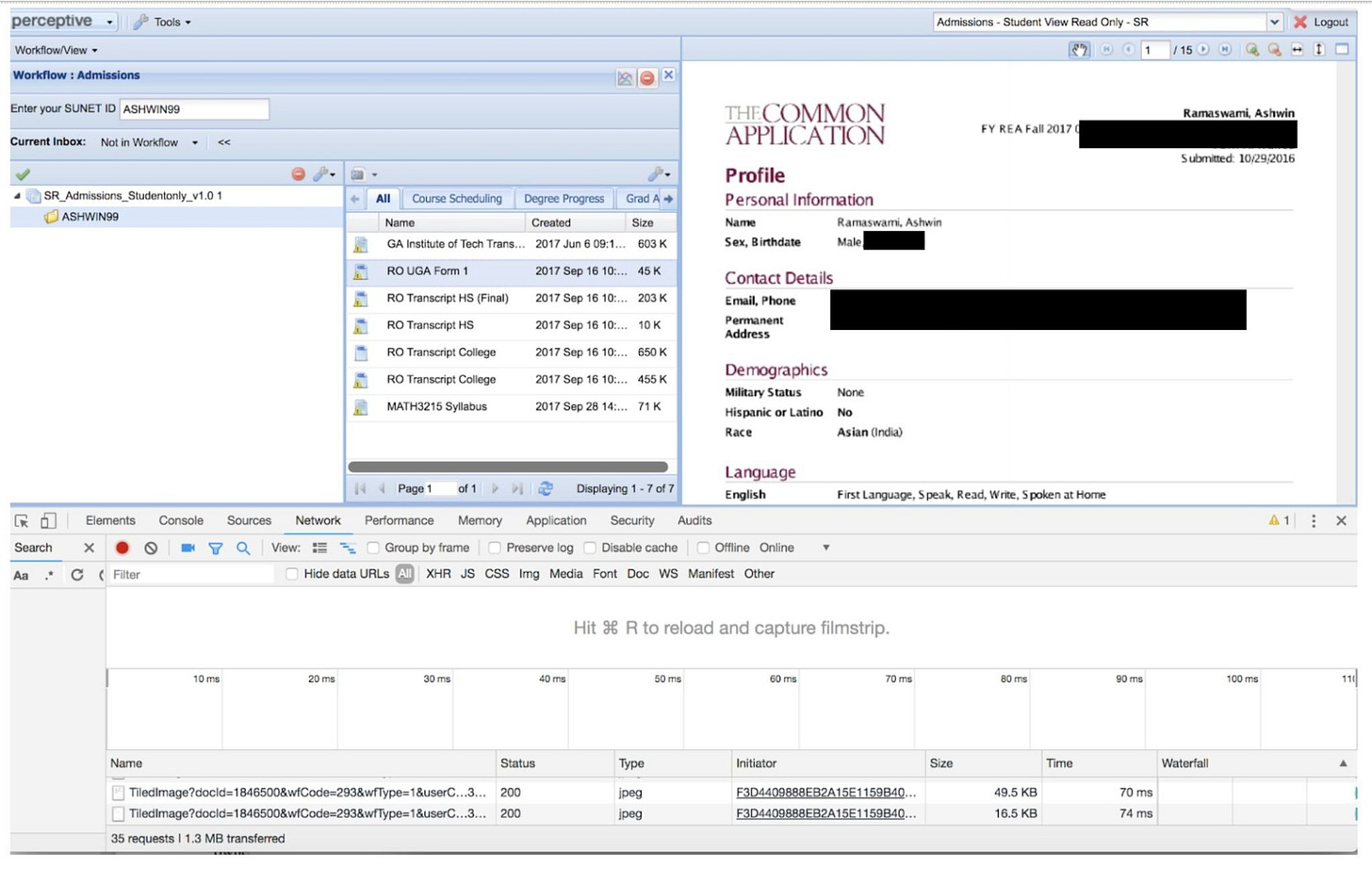The image size is (1372, 869).
Task: Toggle the DevTools device toolbar
Action: 48,520
